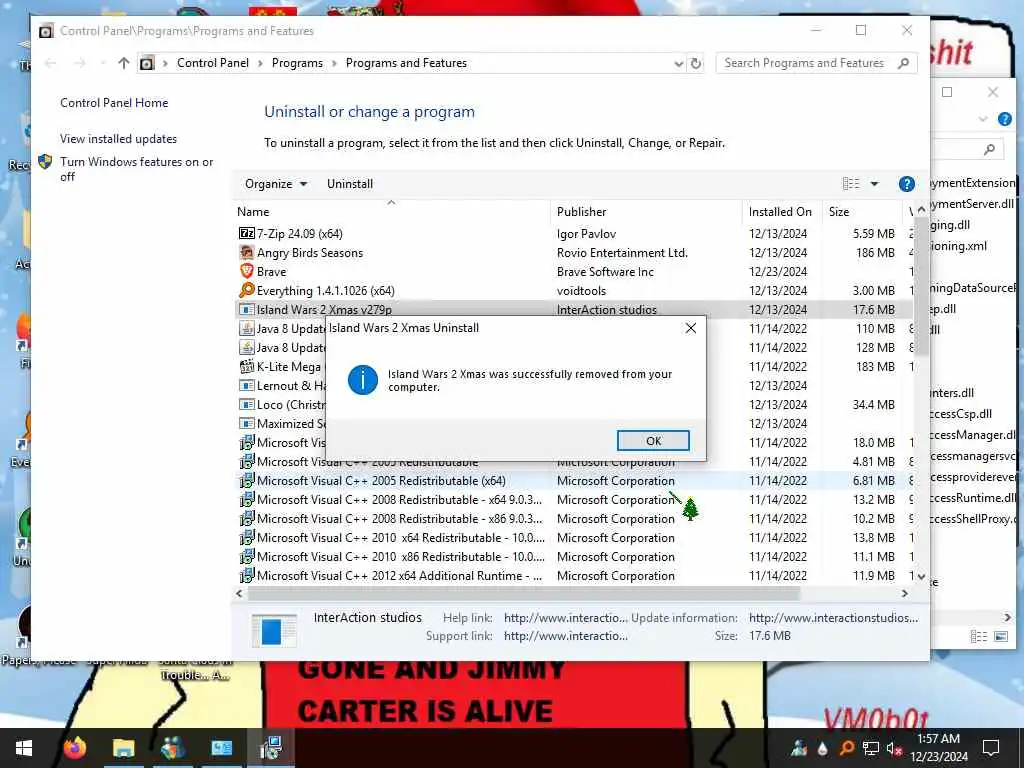Click the Brave browser icon in list

pos(246,271)
